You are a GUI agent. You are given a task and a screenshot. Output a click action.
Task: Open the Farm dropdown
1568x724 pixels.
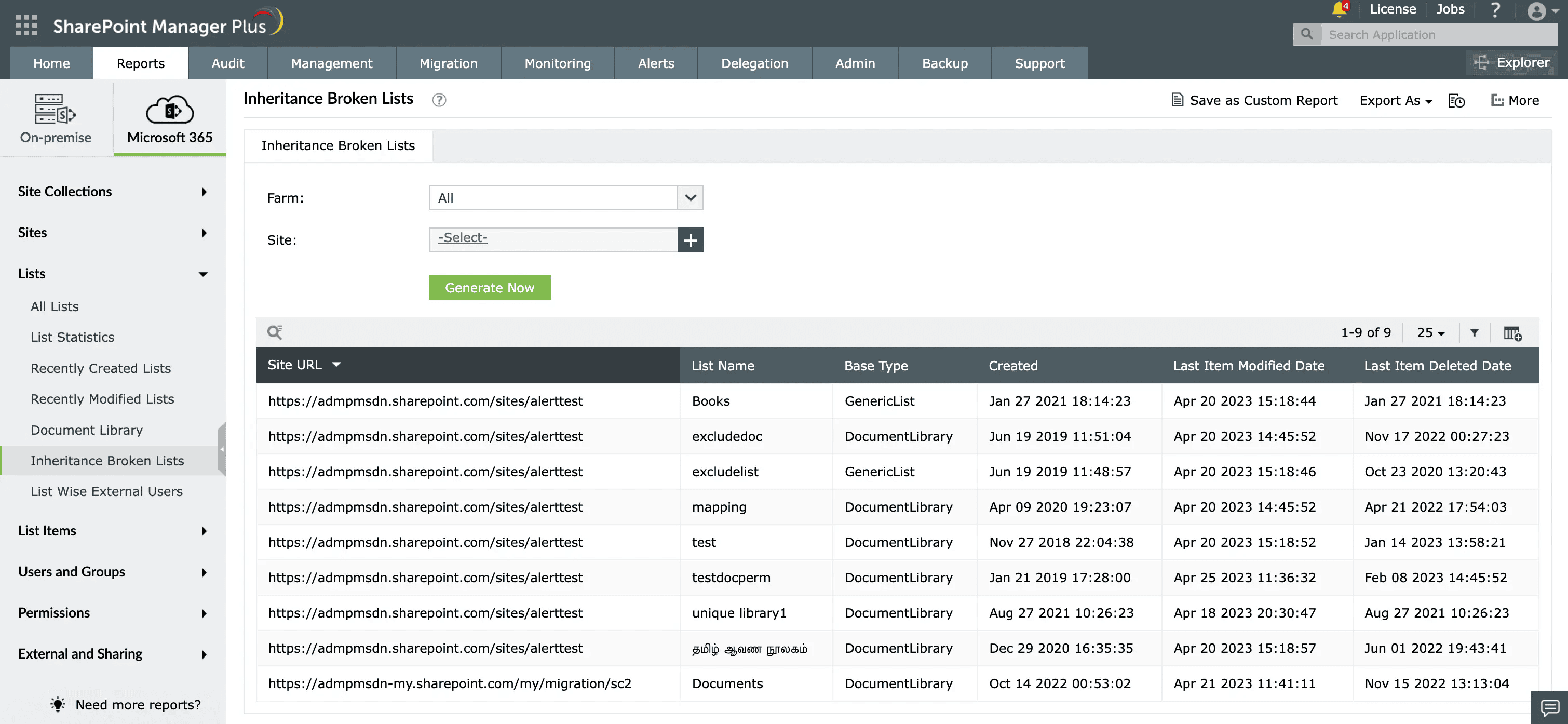(x=566, y=198)
